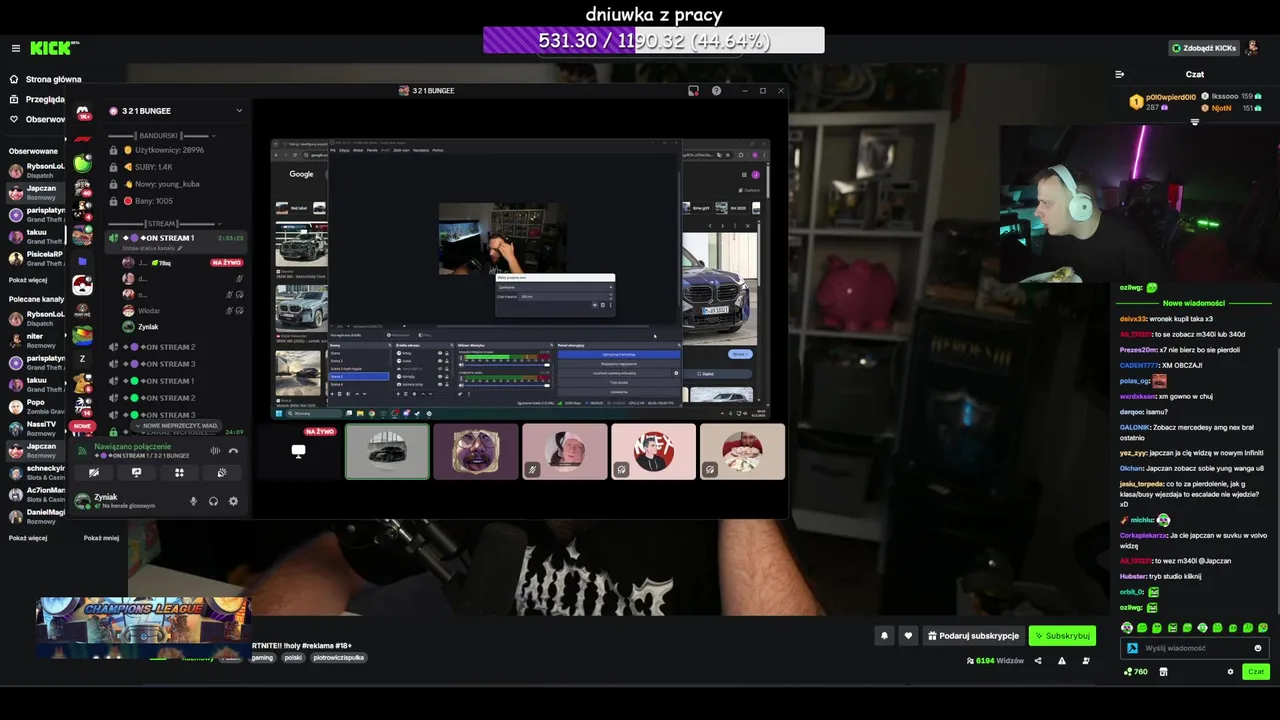Click p0l0wpierd0l0 top gifter name
Viewport: 1280px width, 720px height.
click(x=1171, y=97)
